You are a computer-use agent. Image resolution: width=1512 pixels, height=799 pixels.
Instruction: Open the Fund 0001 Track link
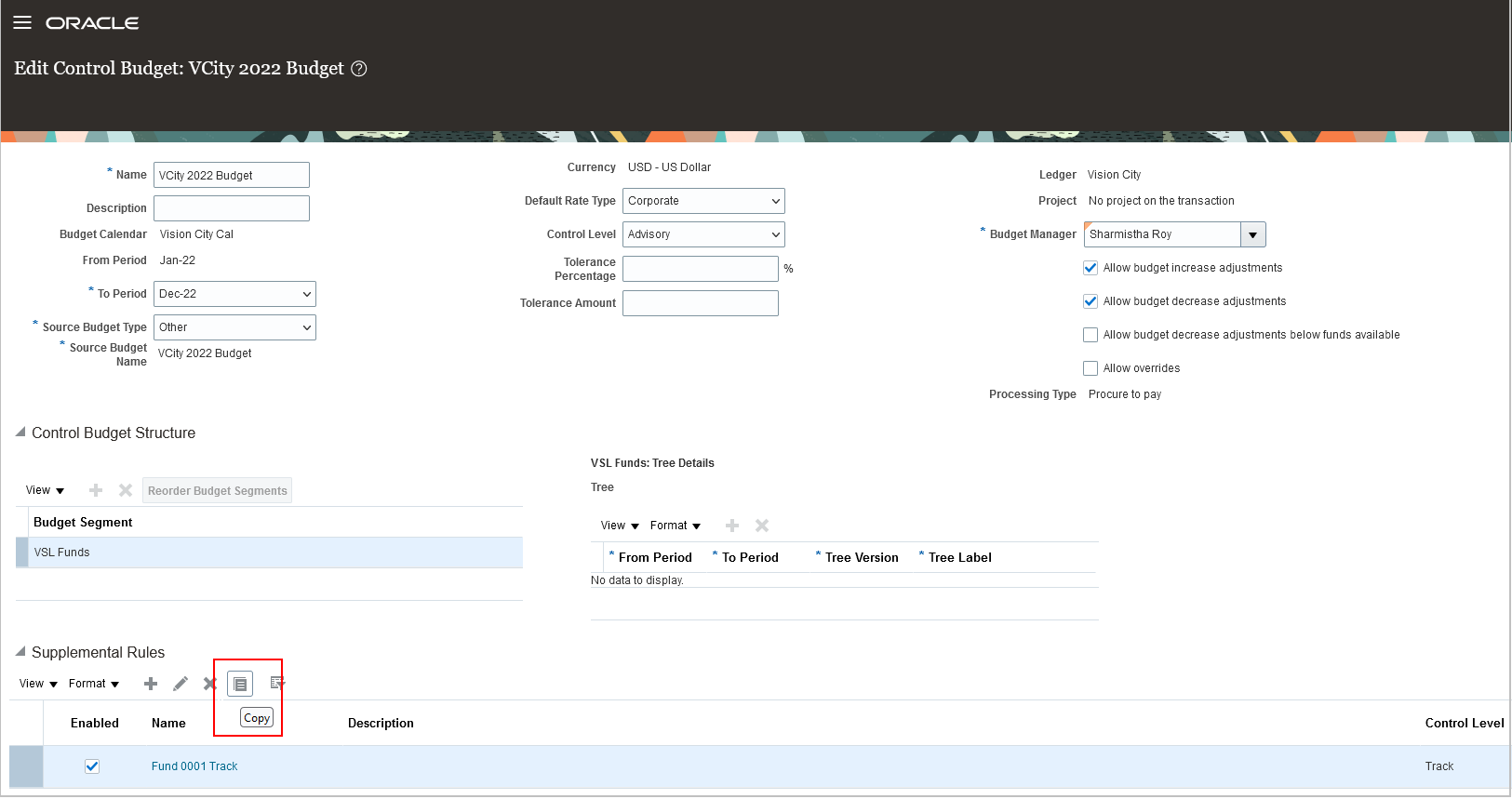click(x=194, y=766)
